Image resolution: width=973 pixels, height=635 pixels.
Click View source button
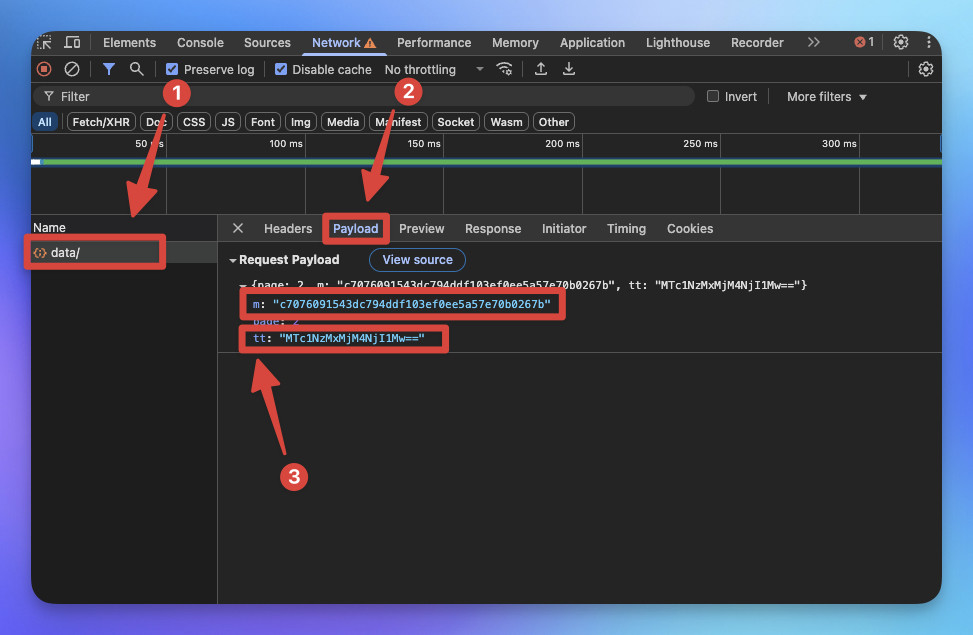coord(417,259)
